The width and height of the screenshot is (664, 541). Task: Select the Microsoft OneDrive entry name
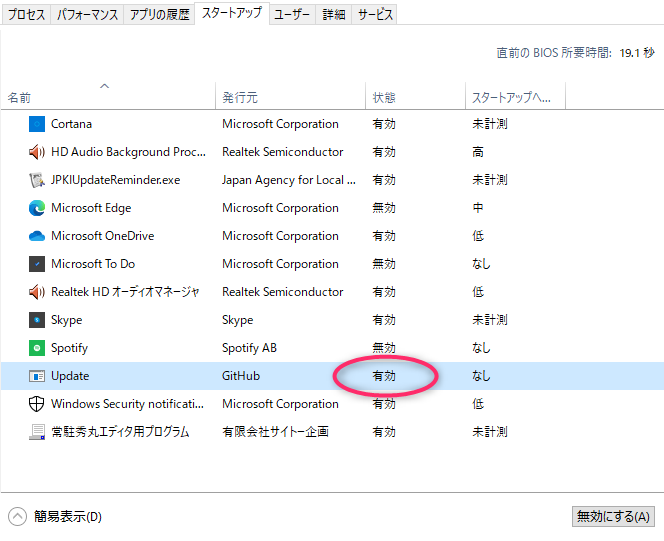tap(102, 236)
